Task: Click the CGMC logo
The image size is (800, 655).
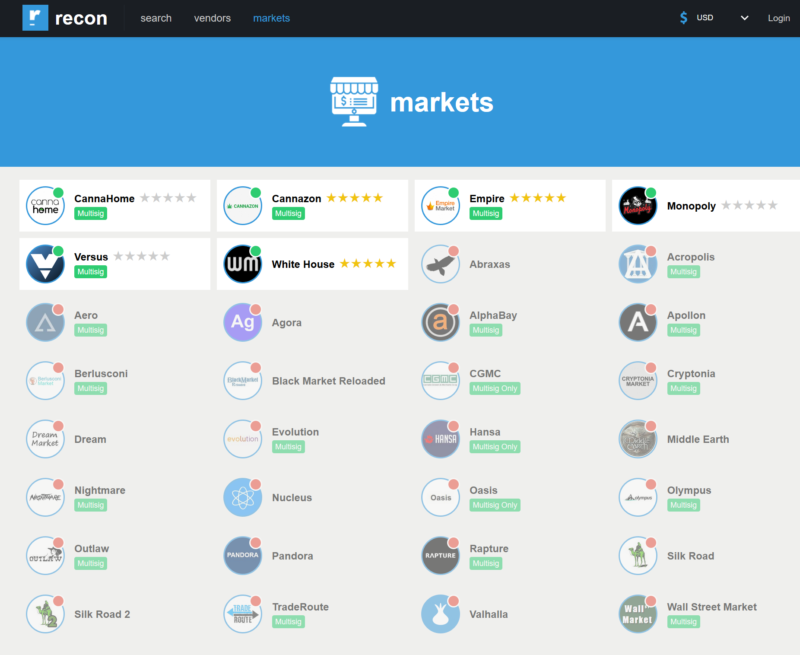Action: pos(440,381)
